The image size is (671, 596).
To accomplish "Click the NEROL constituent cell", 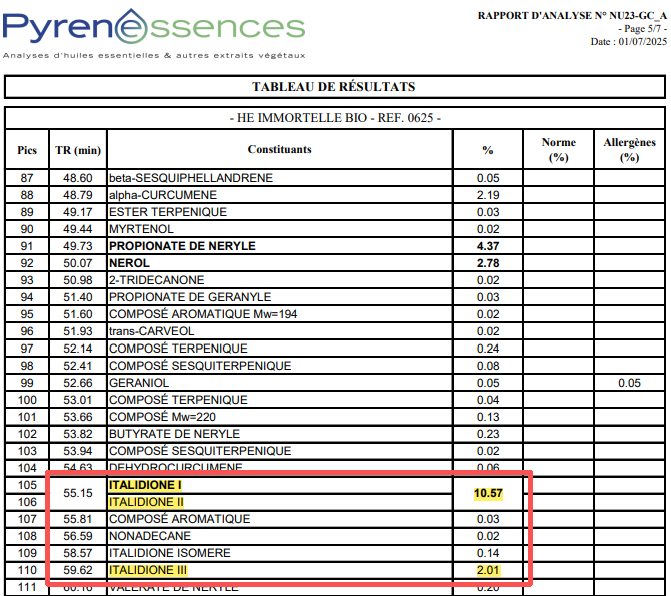I will 129,263.
